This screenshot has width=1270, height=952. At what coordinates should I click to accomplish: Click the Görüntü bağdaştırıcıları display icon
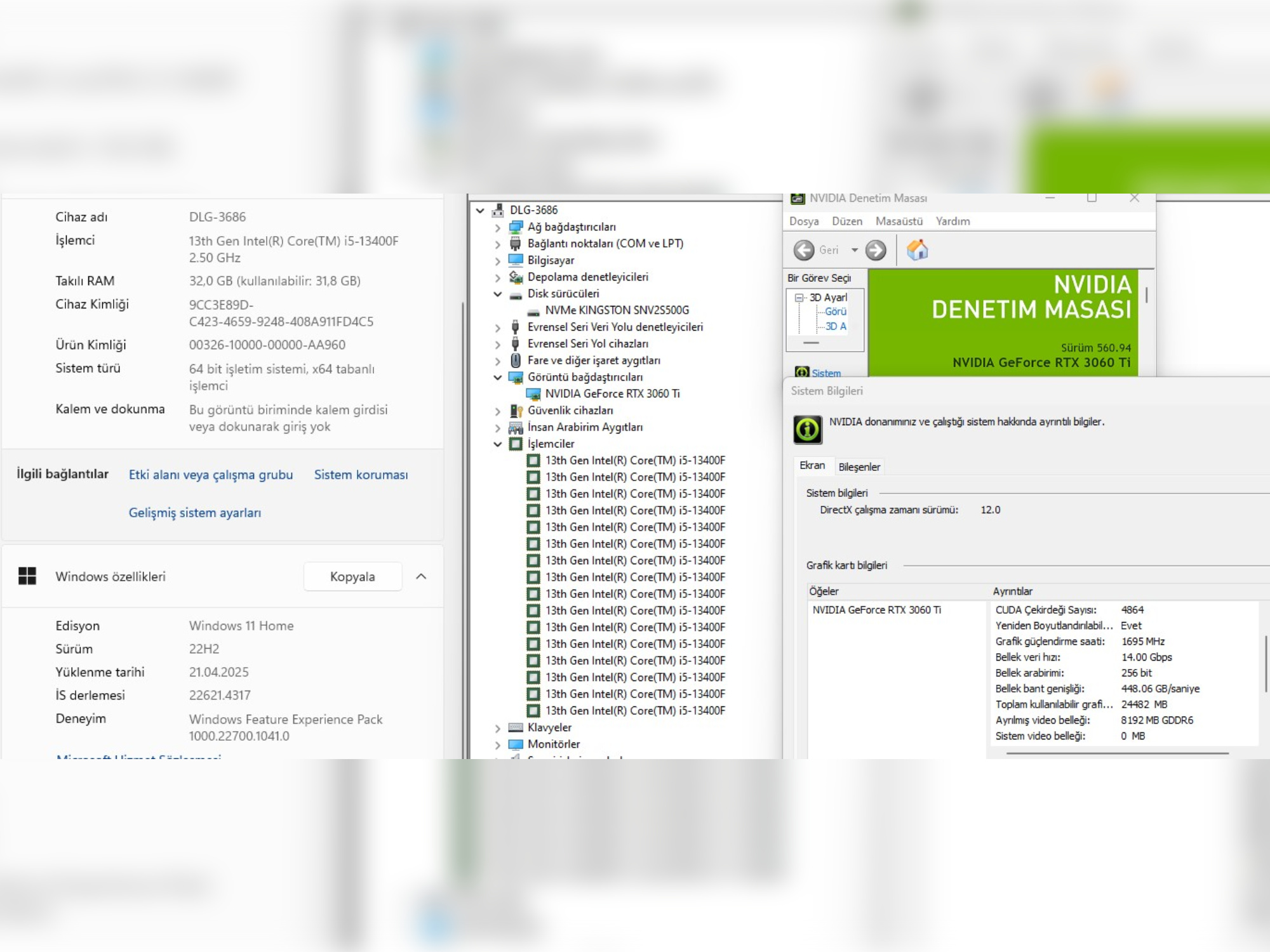[x=516, y=377]
